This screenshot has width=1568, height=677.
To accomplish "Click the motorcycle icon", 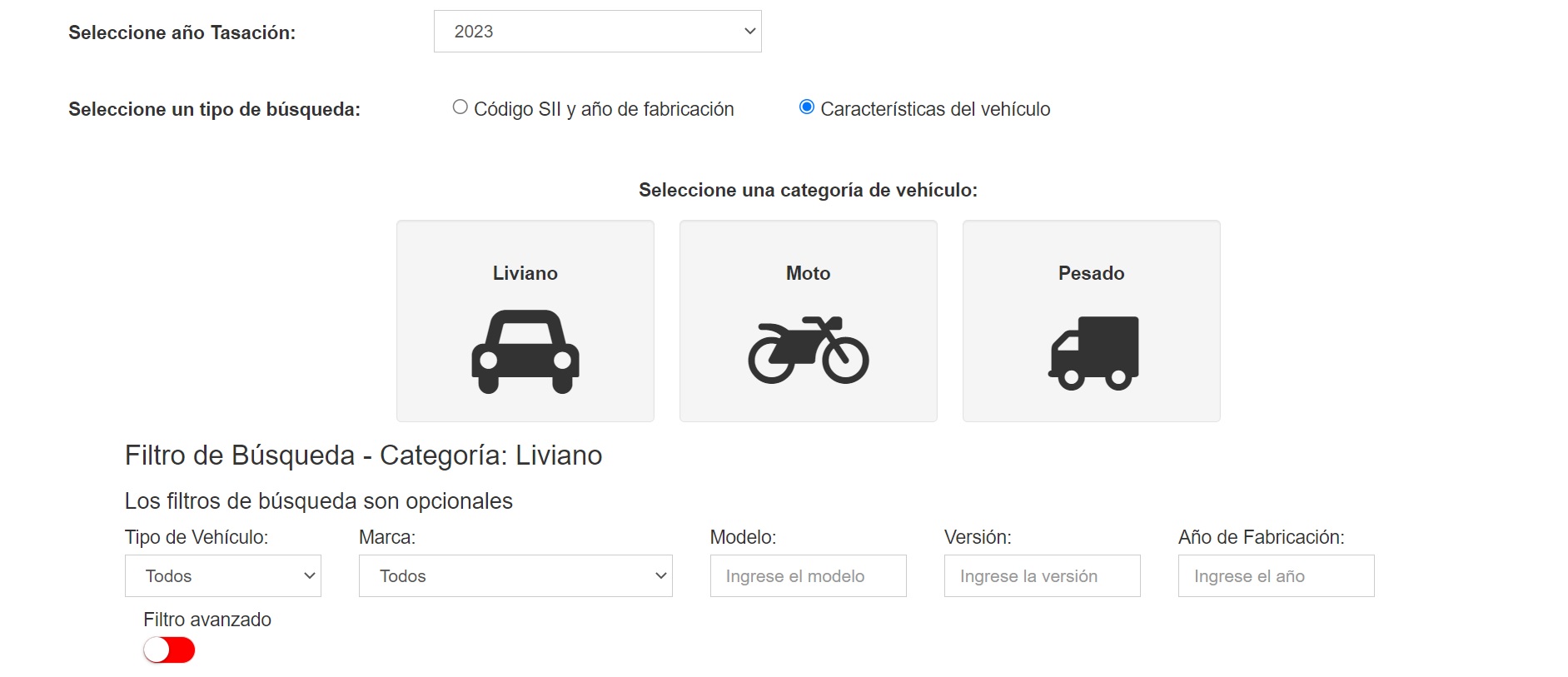I will [808, 350].
